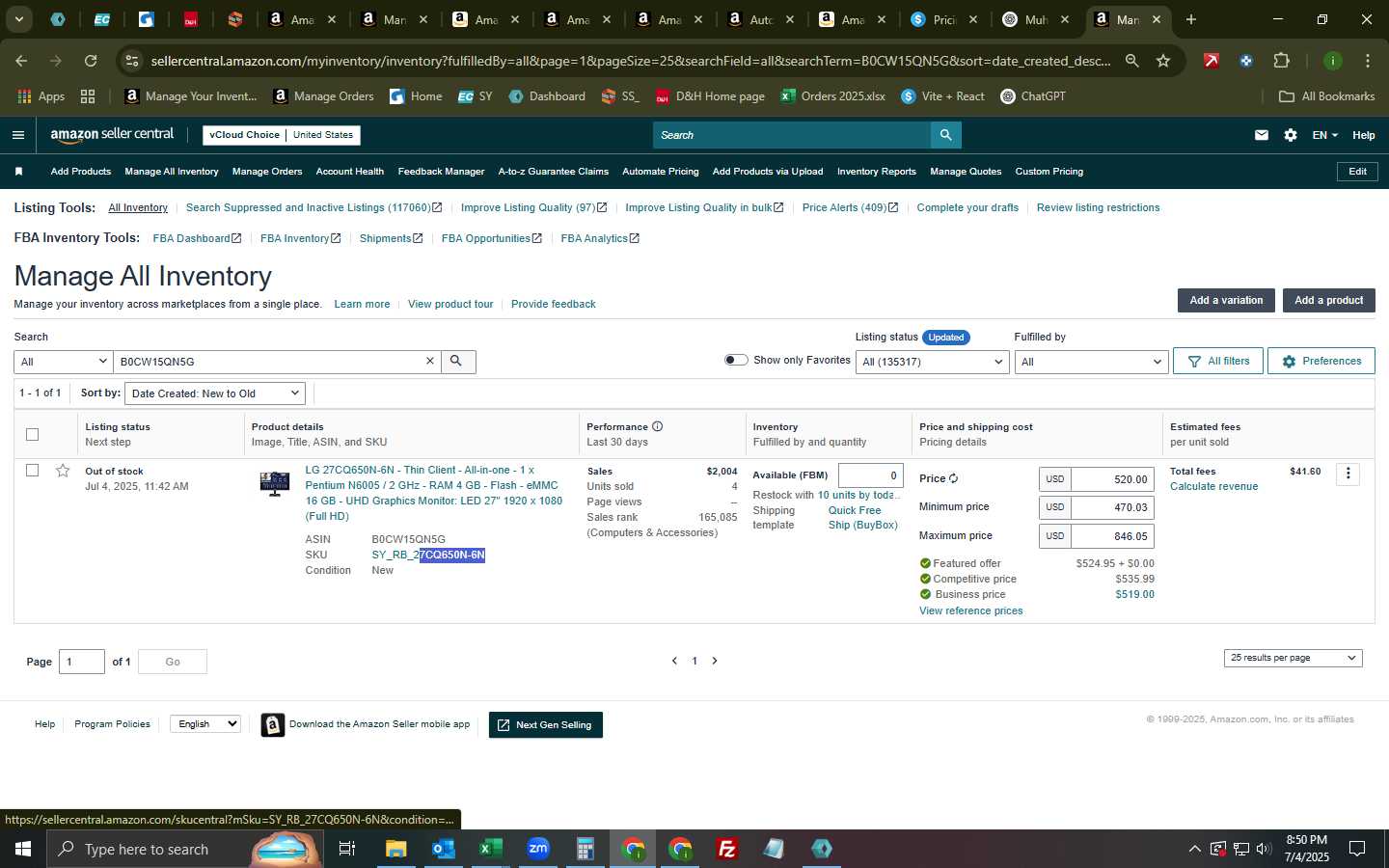The width and height of the screenshot is (1389, 868).
Task: Open the SKU SY_RB_27CQ650N-6N link
Action: pos(428,555)
